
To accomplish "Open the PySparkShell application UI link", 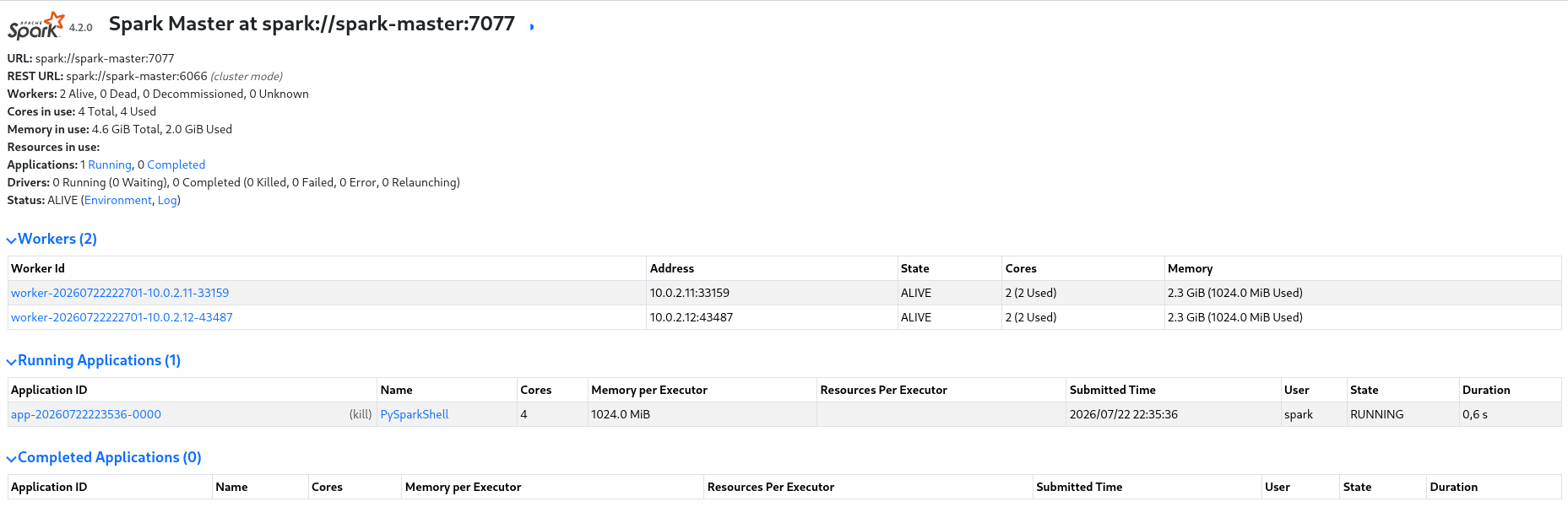I will click(x=415, y=414).
